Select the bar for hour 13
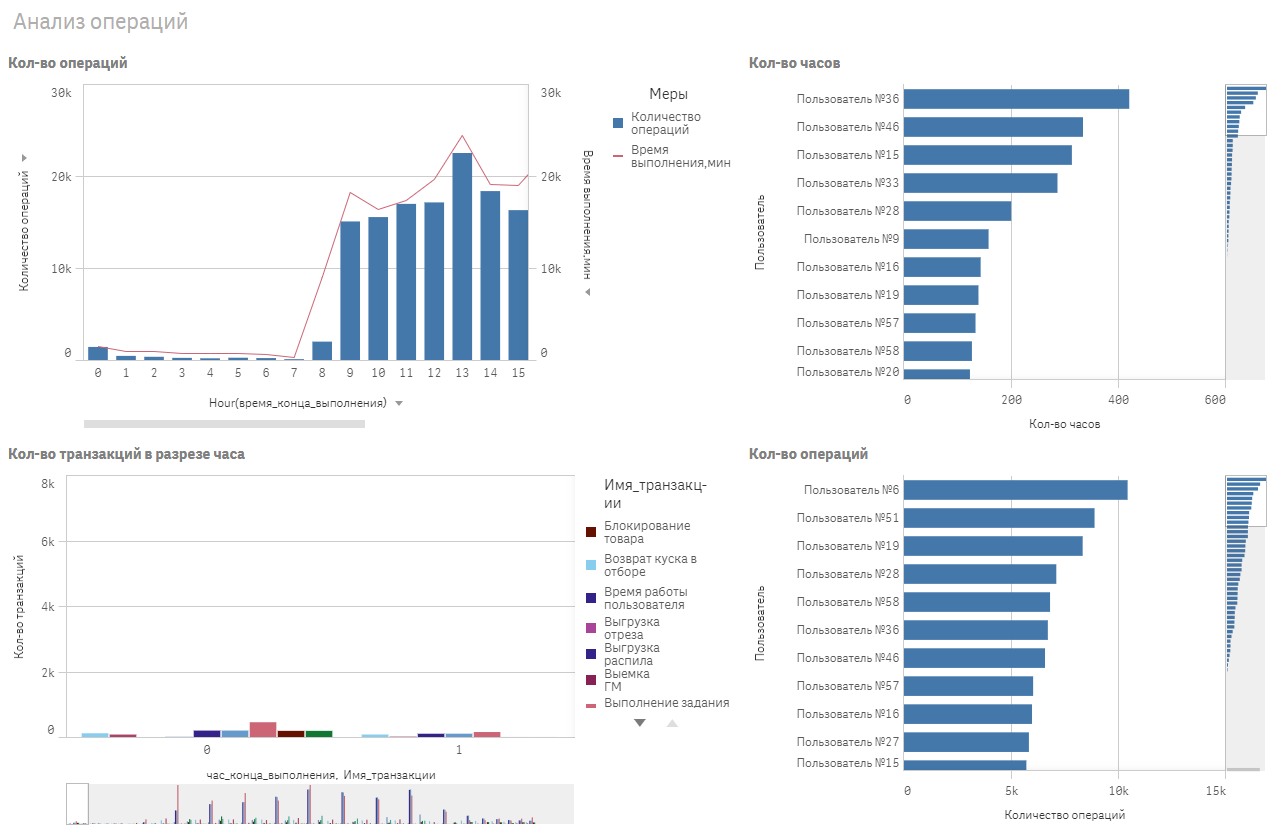 coord(462,256)
